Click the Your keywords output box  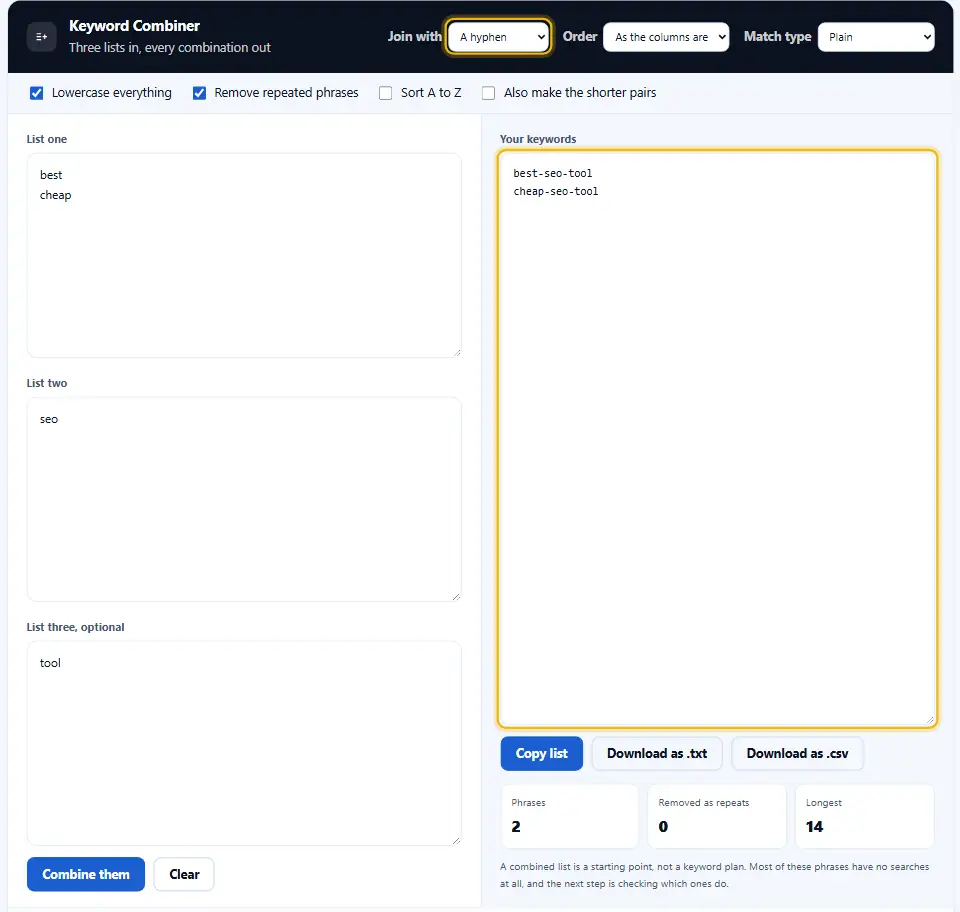717,439
